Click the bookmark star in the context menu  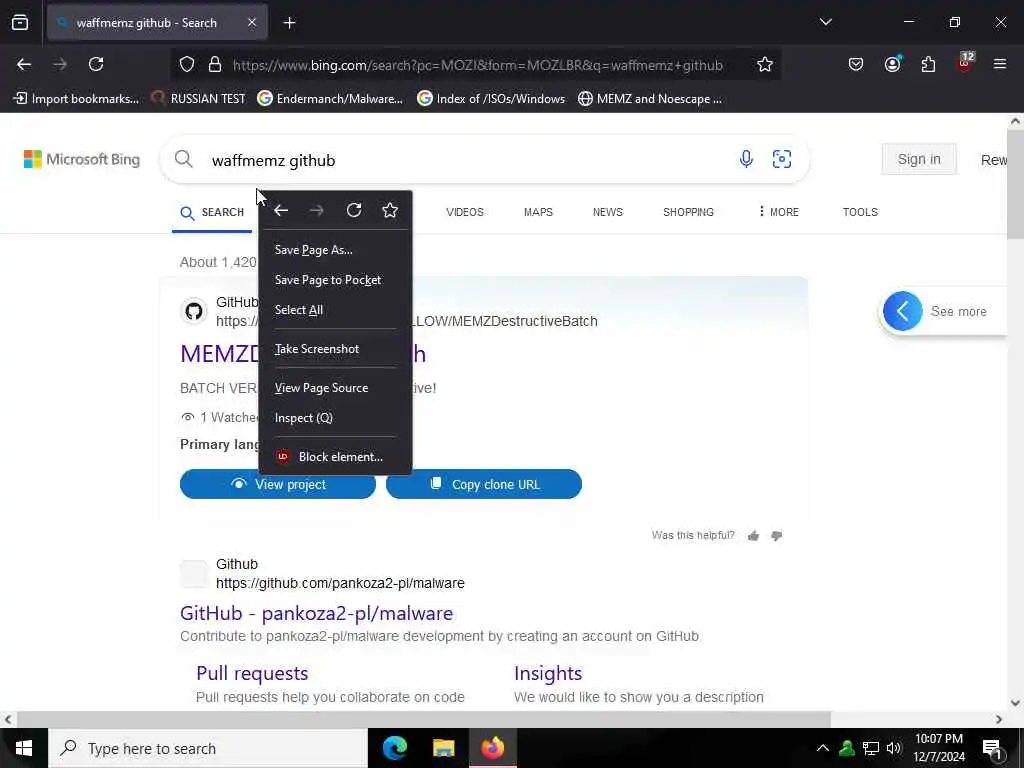pyautogui.click(x=390, y=210)
